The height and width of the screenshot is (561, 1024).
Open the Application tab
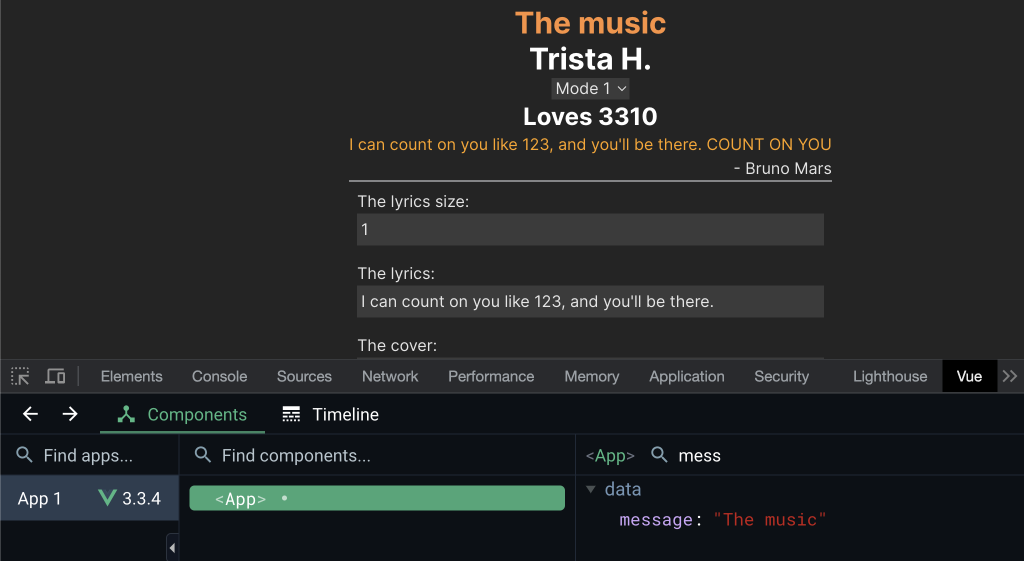tap(686, 376)
